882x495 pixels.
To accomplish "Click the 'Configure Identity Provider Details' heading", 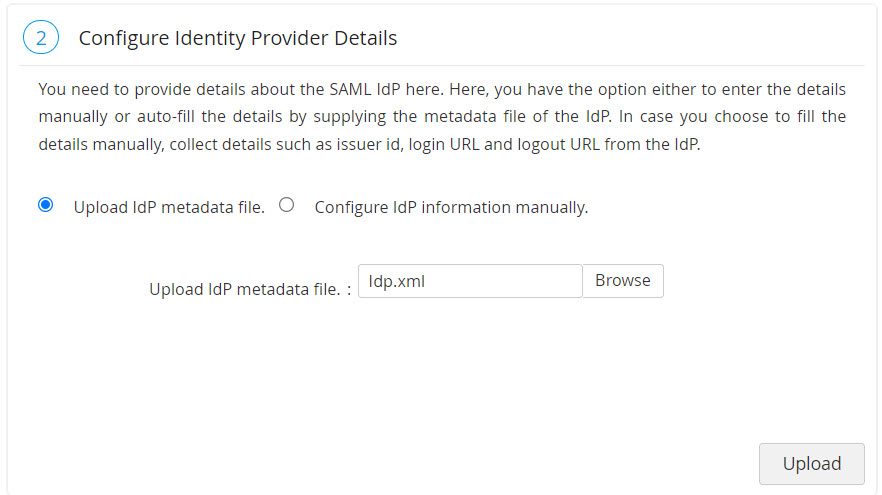I will tap(238, 39).
